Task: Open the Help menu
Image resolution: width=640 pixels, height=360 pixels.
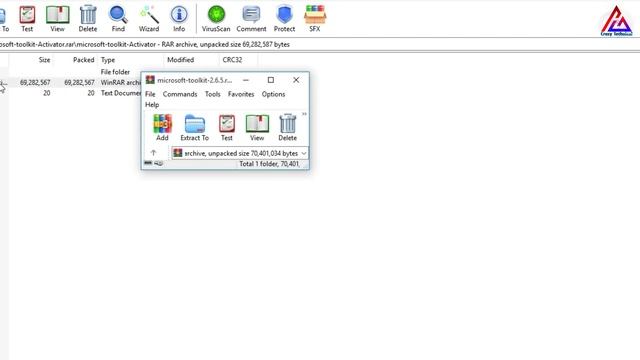Action: pyautogui.click(x=152, y=105)
